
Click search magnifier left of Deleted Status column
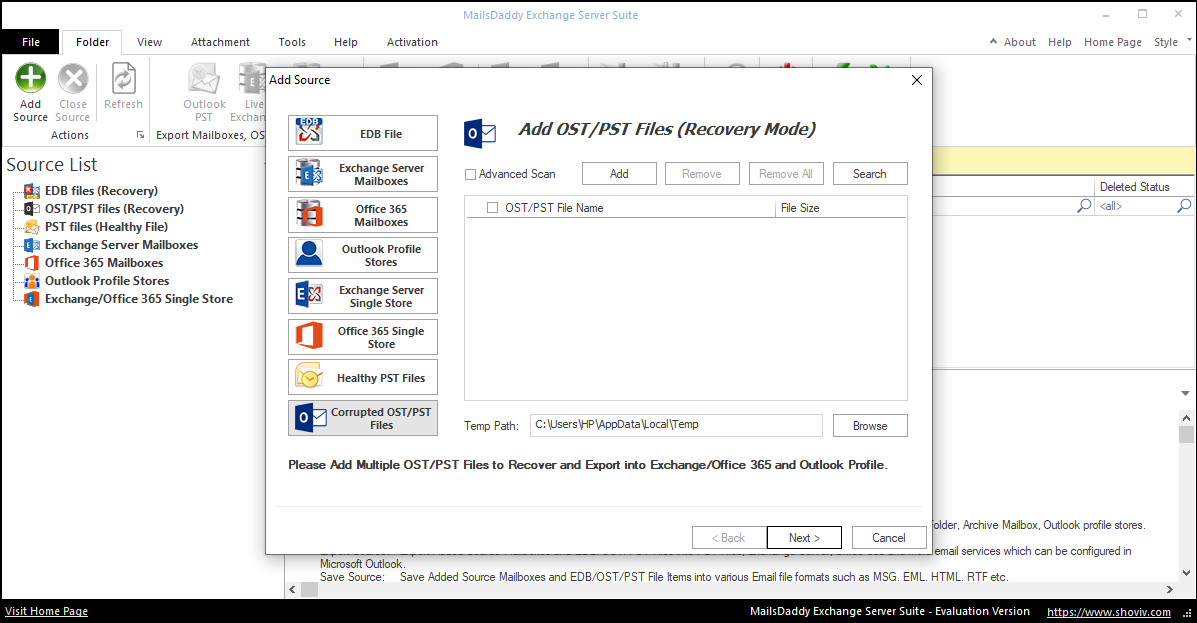coord(1084,205)
